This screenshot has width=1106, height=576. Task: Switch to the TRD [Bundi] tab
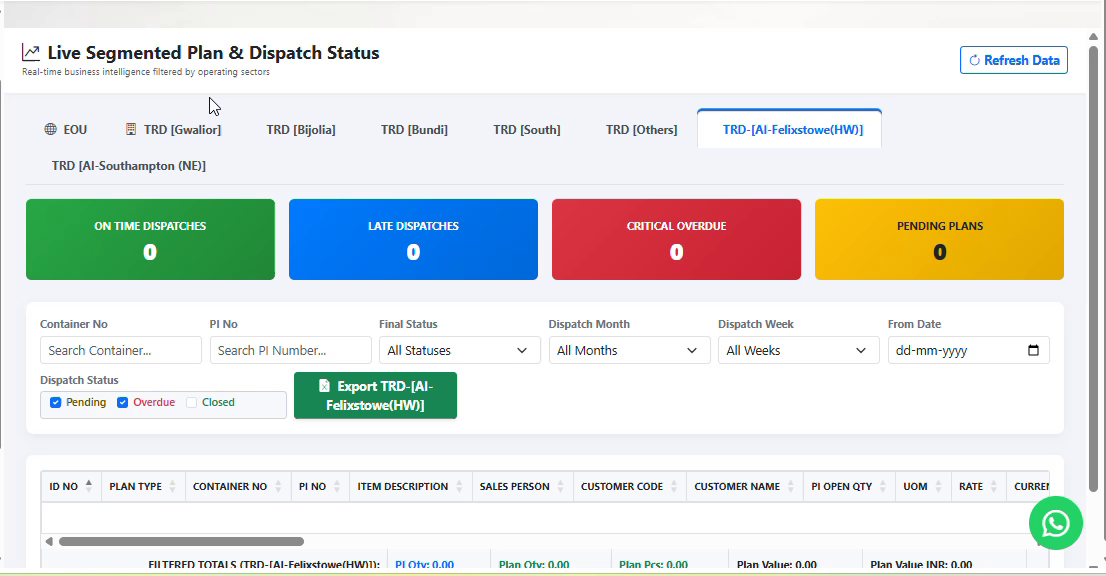(414, 130)
